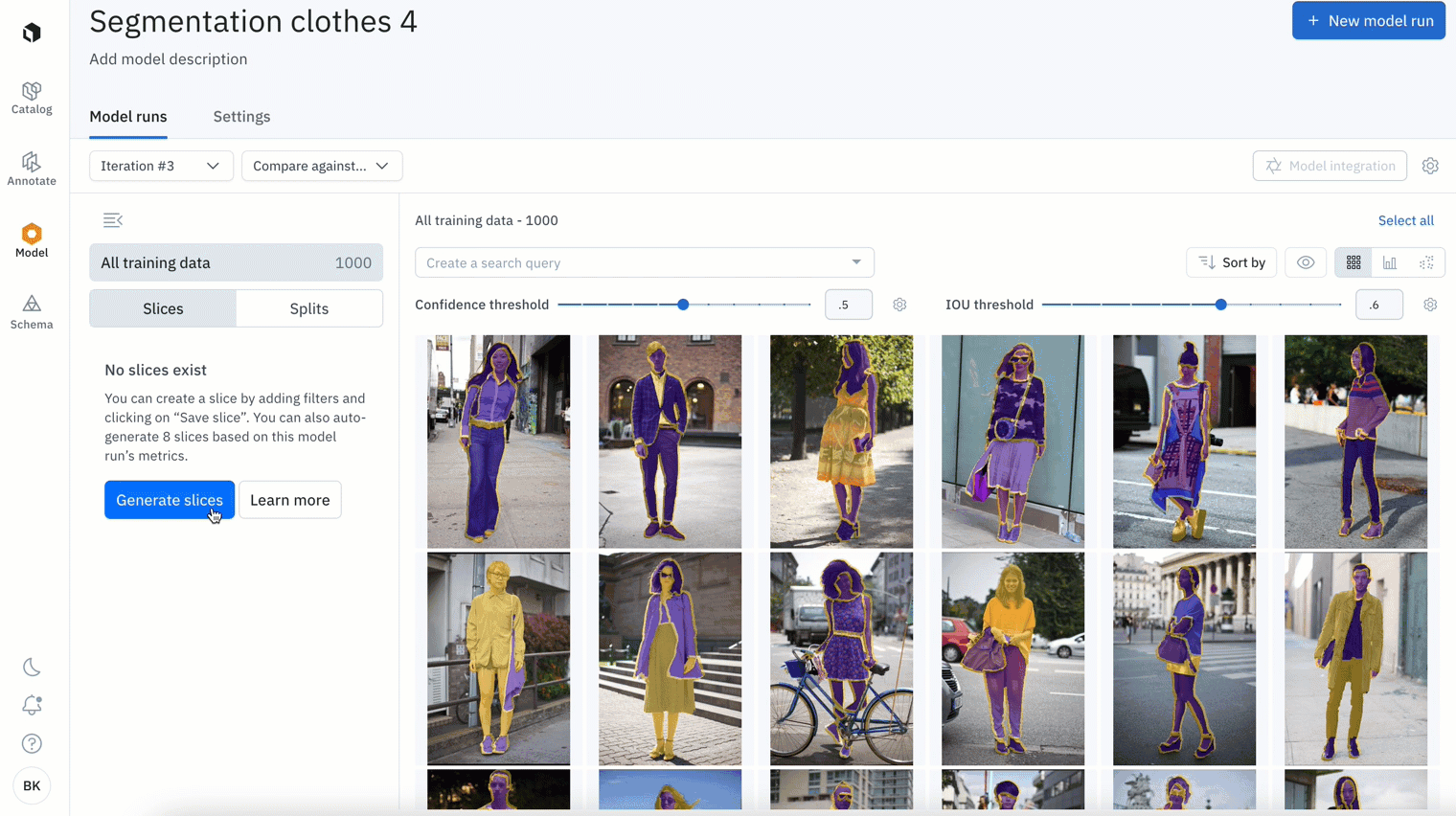The height and width of the screenshot is (816, 1456).
Task: Open thumbnail of woman with red car behind
Action: 1012,659
